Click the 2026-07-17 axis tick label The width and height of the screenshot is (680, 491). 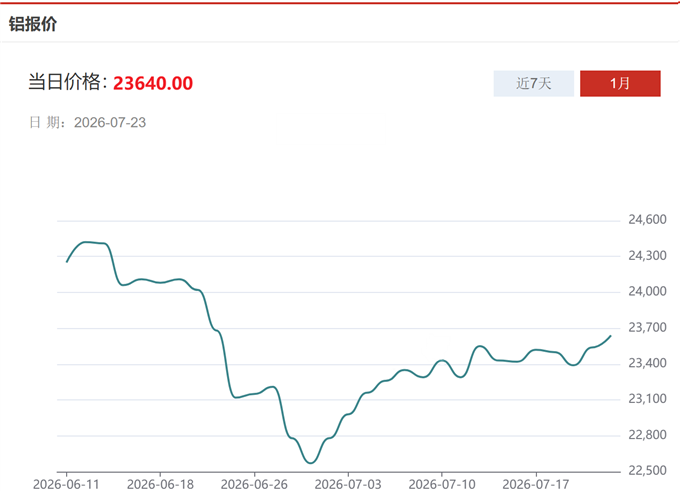pos(536,484)
